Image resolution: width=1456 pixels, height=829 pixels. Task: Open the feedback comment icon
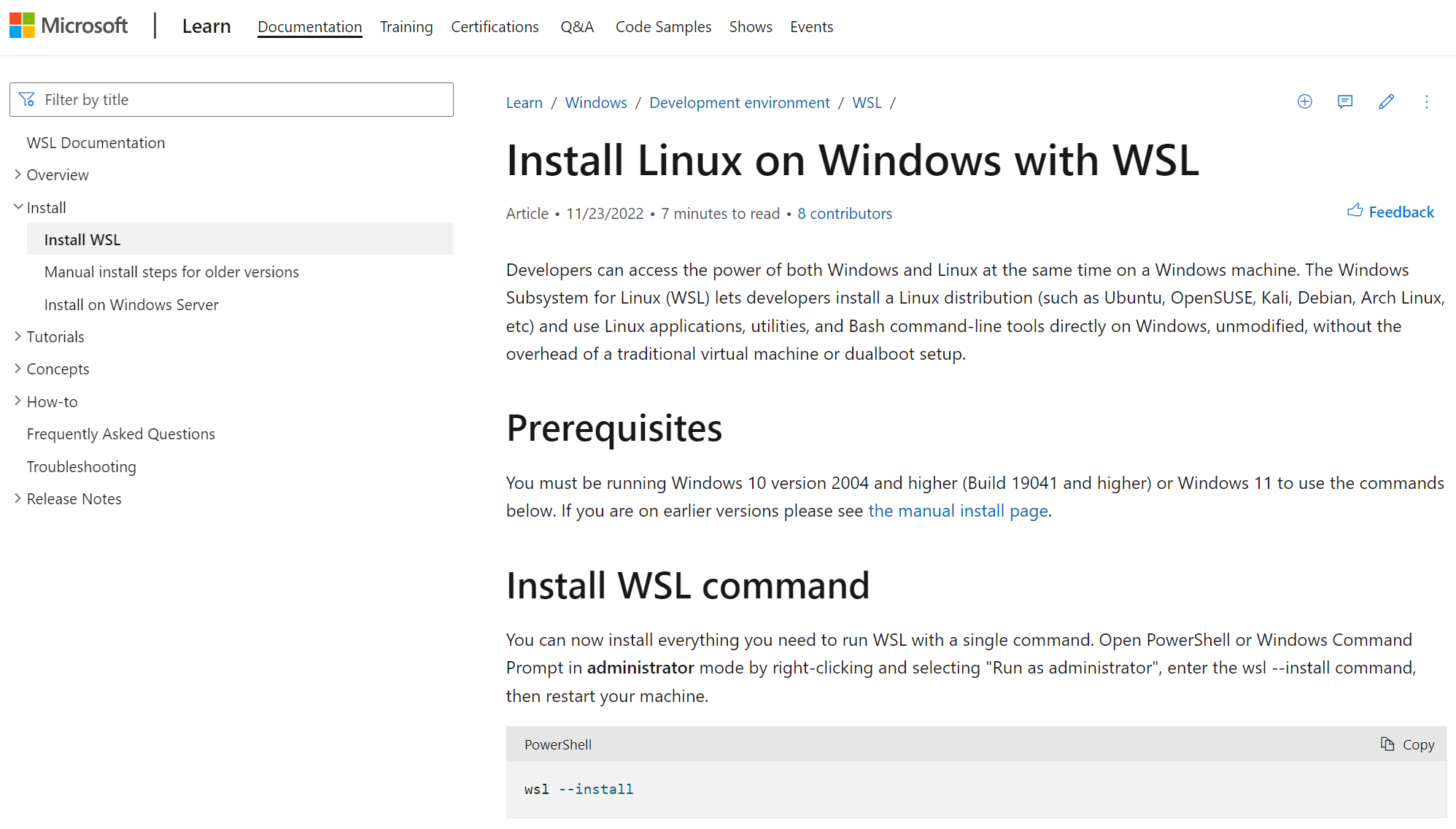pos(1345,102)
